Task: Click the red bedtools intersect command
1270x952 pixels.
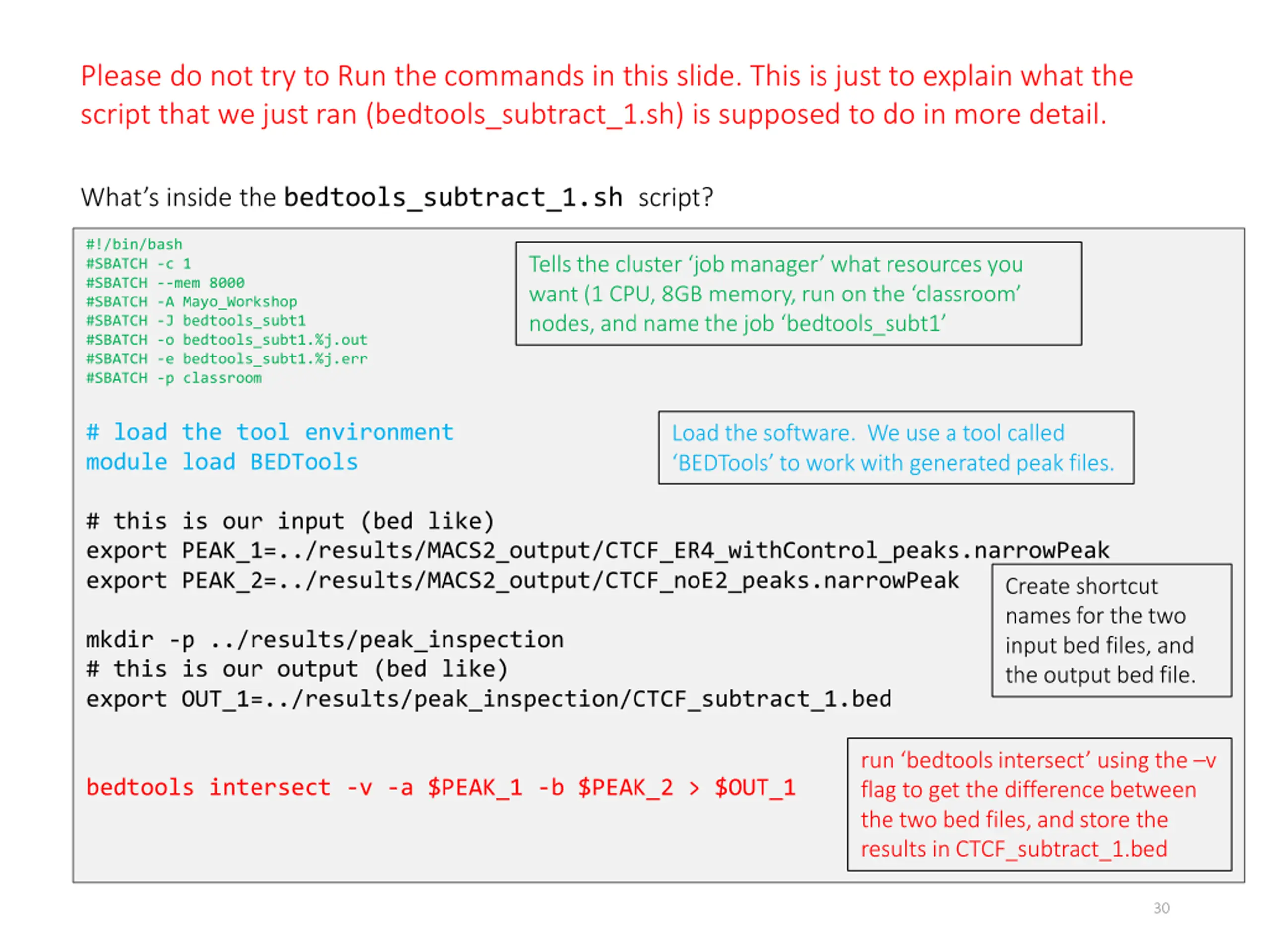Action: click(441, 788)
